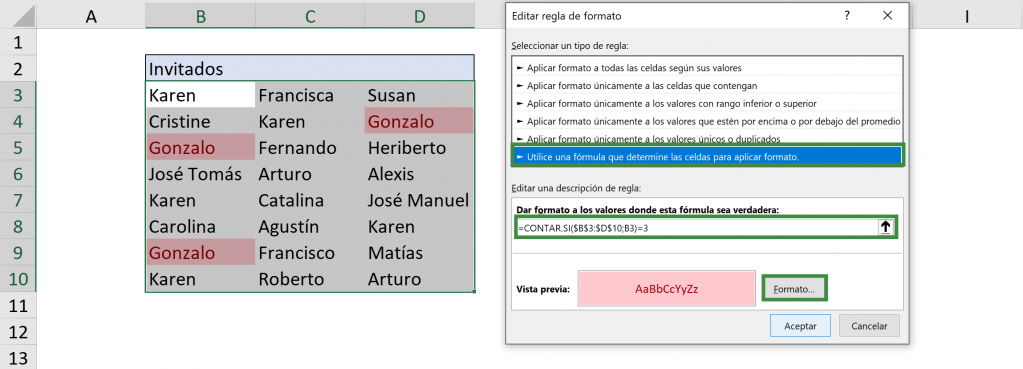Click highlighted Gonzalo in row 5

(200, 148)
